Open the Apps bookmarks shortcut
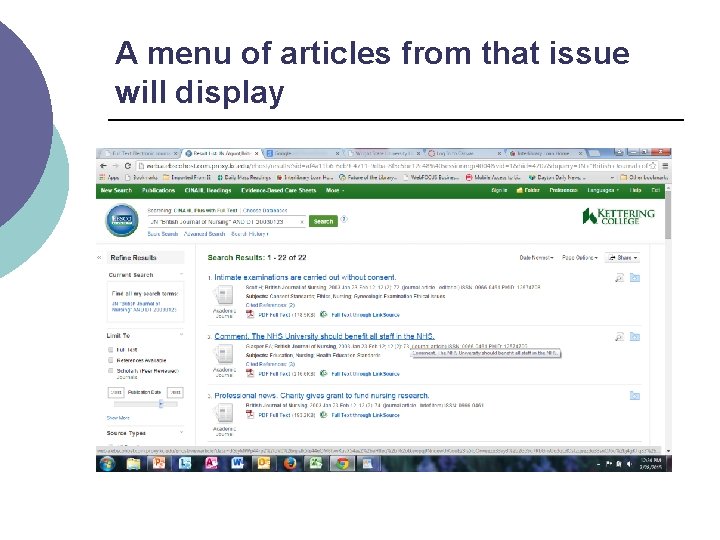This screenshot has width=720, height=540. tap(109, 177)
